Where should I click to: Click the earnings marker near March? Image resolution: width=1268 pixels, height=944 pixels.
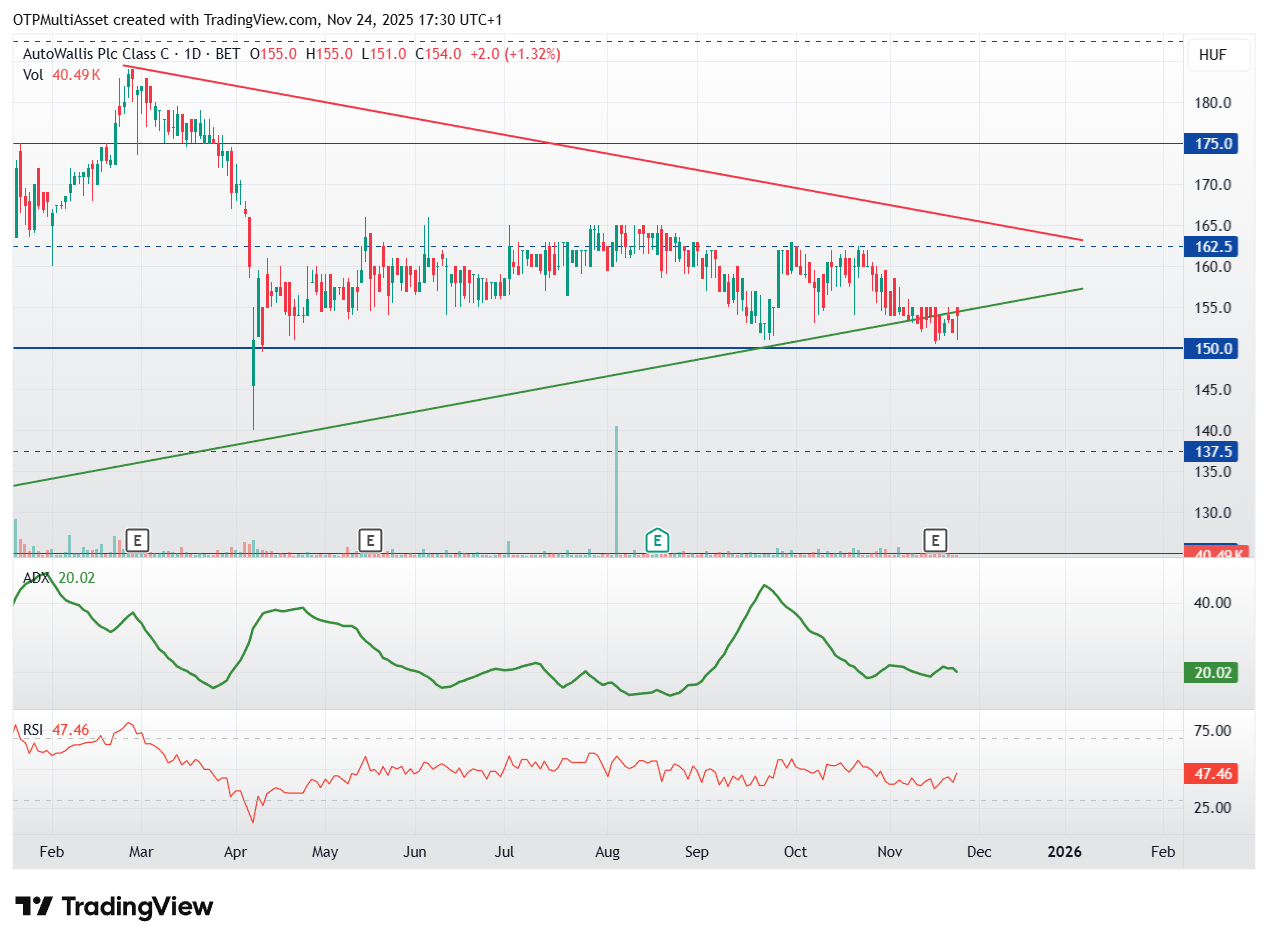[x=137, y=541]
